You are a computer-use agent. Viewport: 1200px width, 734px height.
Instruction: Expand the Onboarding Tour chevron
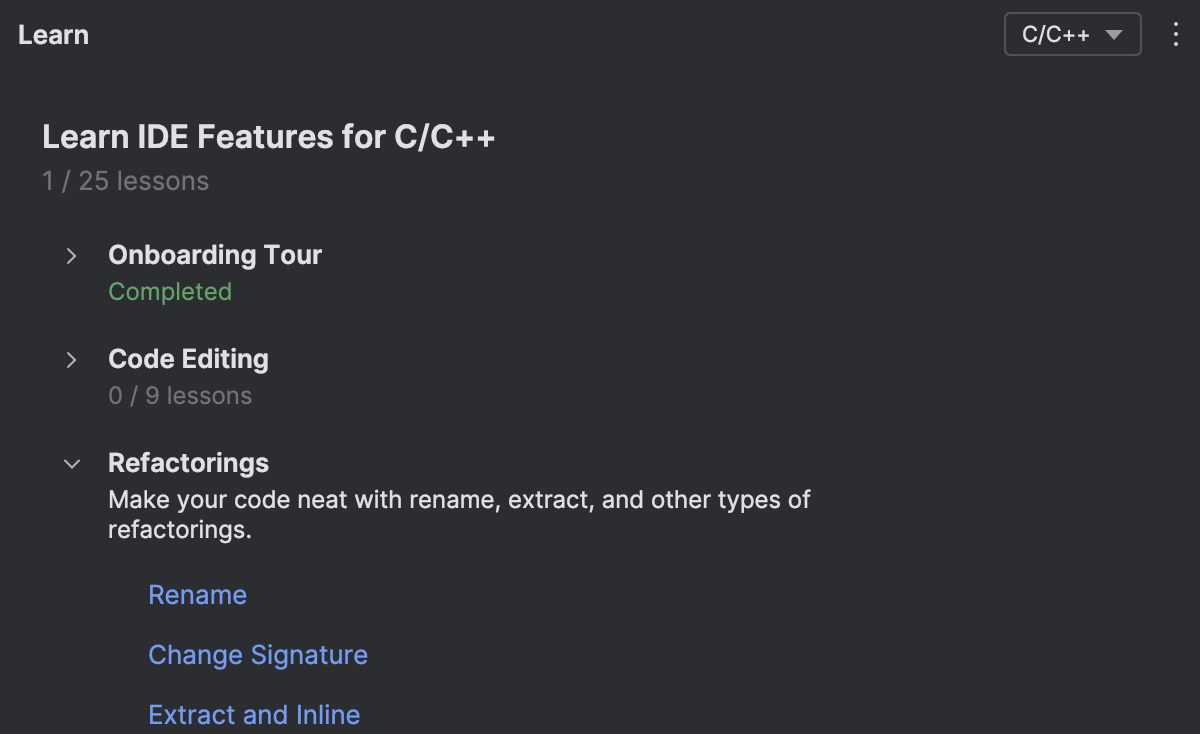(71, 256)
